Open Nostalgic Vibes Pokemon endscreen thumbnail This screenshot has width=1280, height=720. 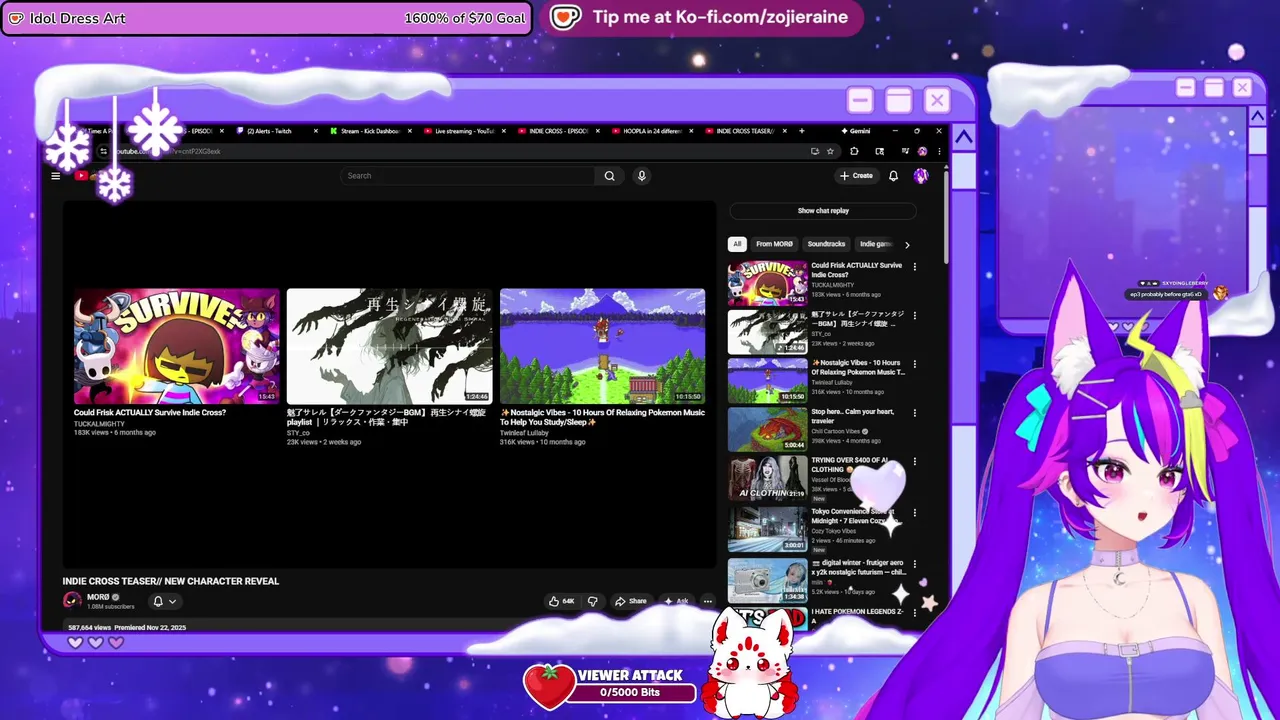pyautogui.click(x=603, y=346)
